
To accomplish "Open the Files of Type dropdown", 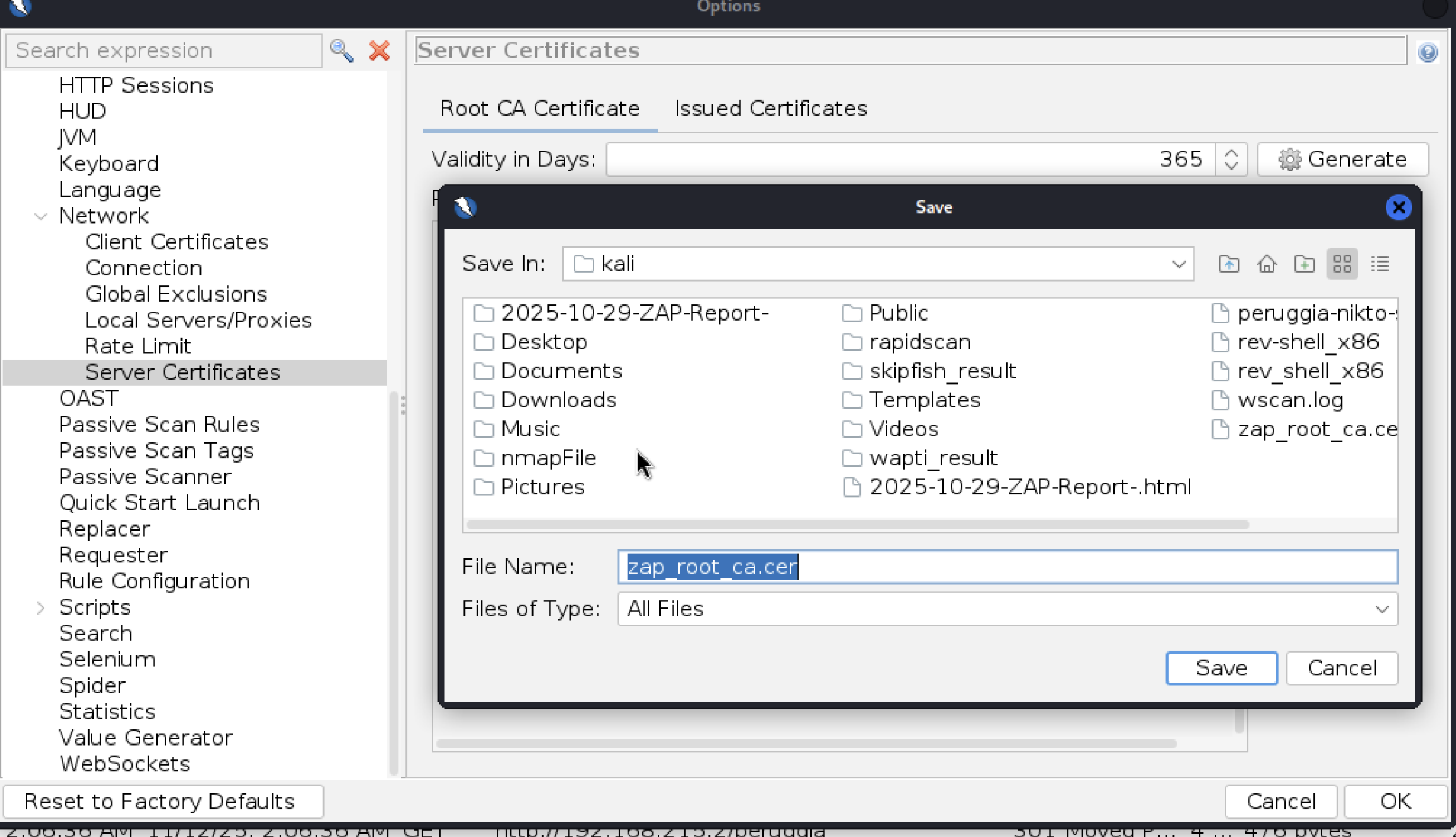I will pyautogui.click(x=1381, y=609).
